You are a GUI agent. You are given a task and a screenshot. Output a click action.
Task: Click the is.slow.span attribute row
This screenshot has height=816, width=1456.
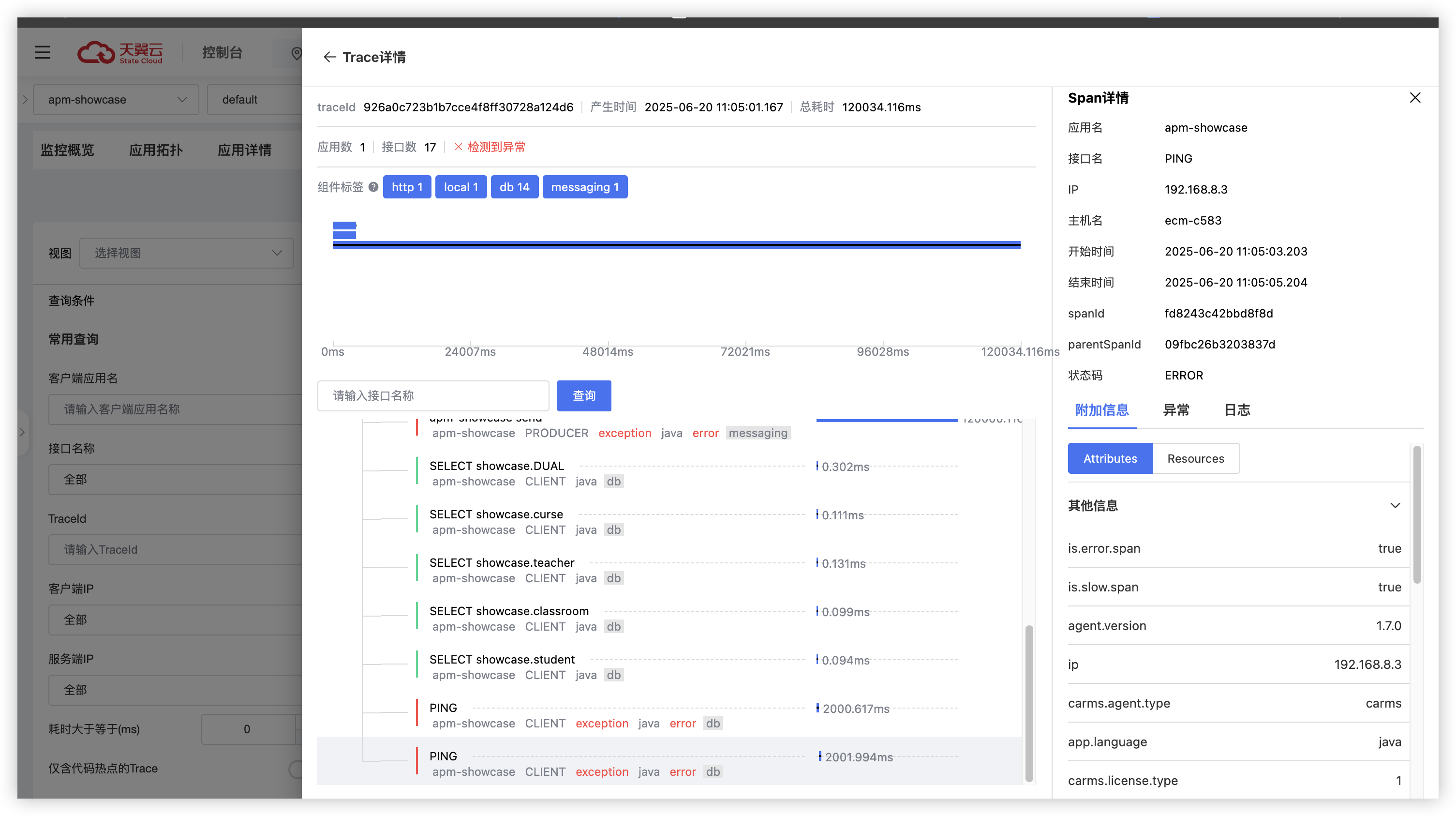pyautogui.click(x=1234, y=588)
